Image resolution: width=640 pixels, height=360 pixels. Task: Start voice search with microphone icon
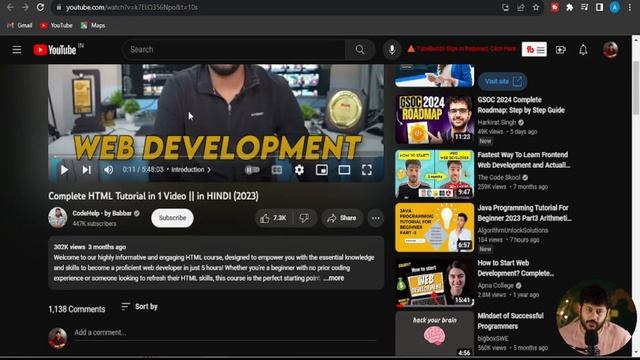tap(392, 50)
